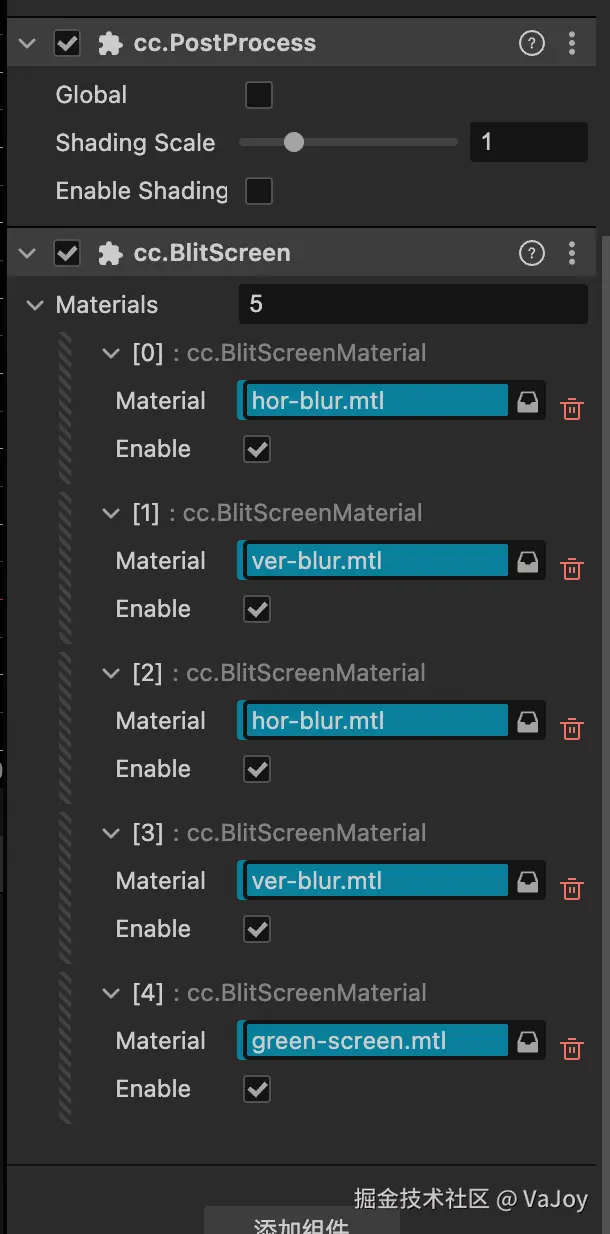Open help for cc.PostProcess component
Screen dimensions: 610x1234
click(x=532, y=43)
